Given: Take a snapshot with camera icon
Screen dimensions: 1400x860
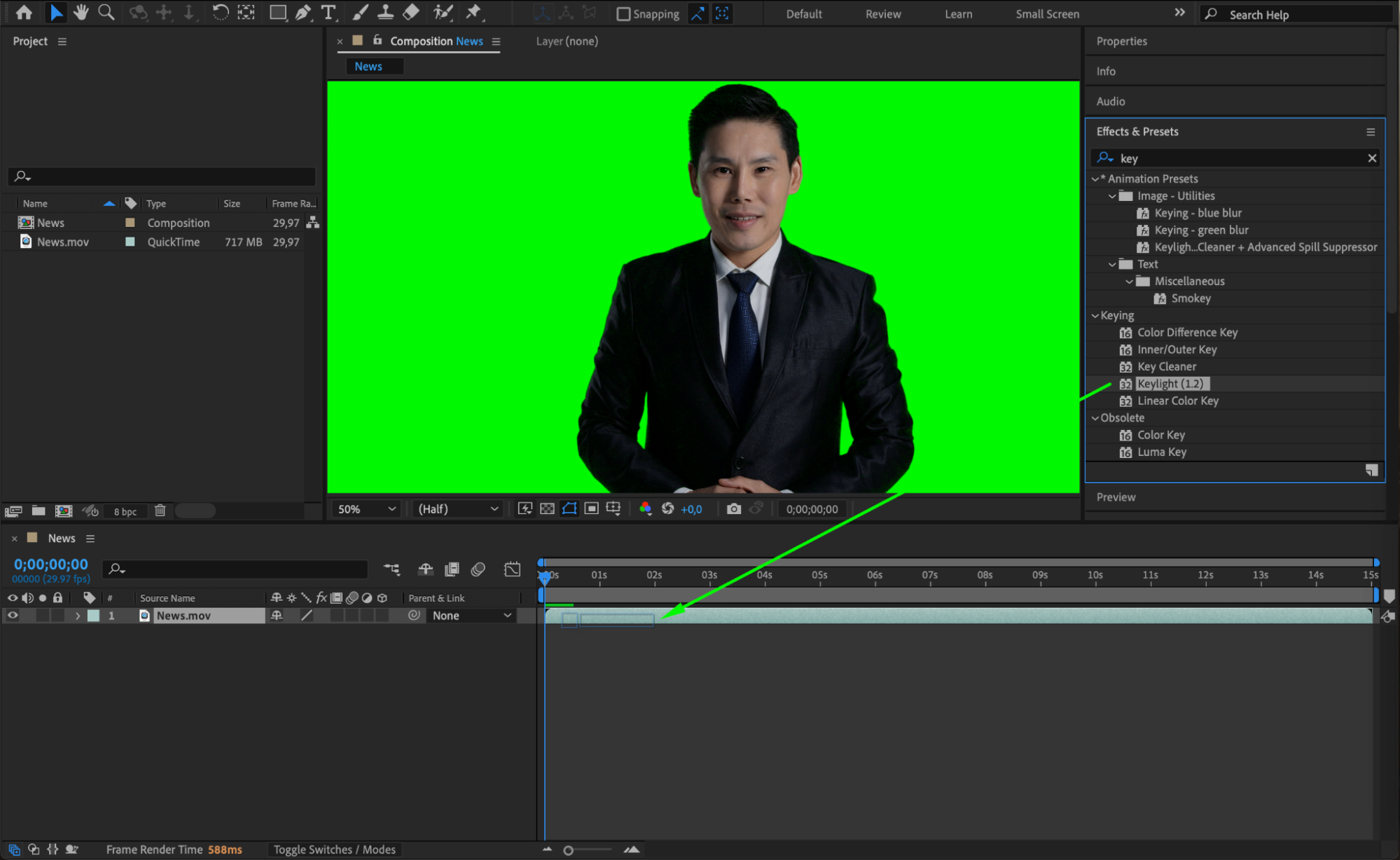Looking at the screenshot, I should 733,509.
